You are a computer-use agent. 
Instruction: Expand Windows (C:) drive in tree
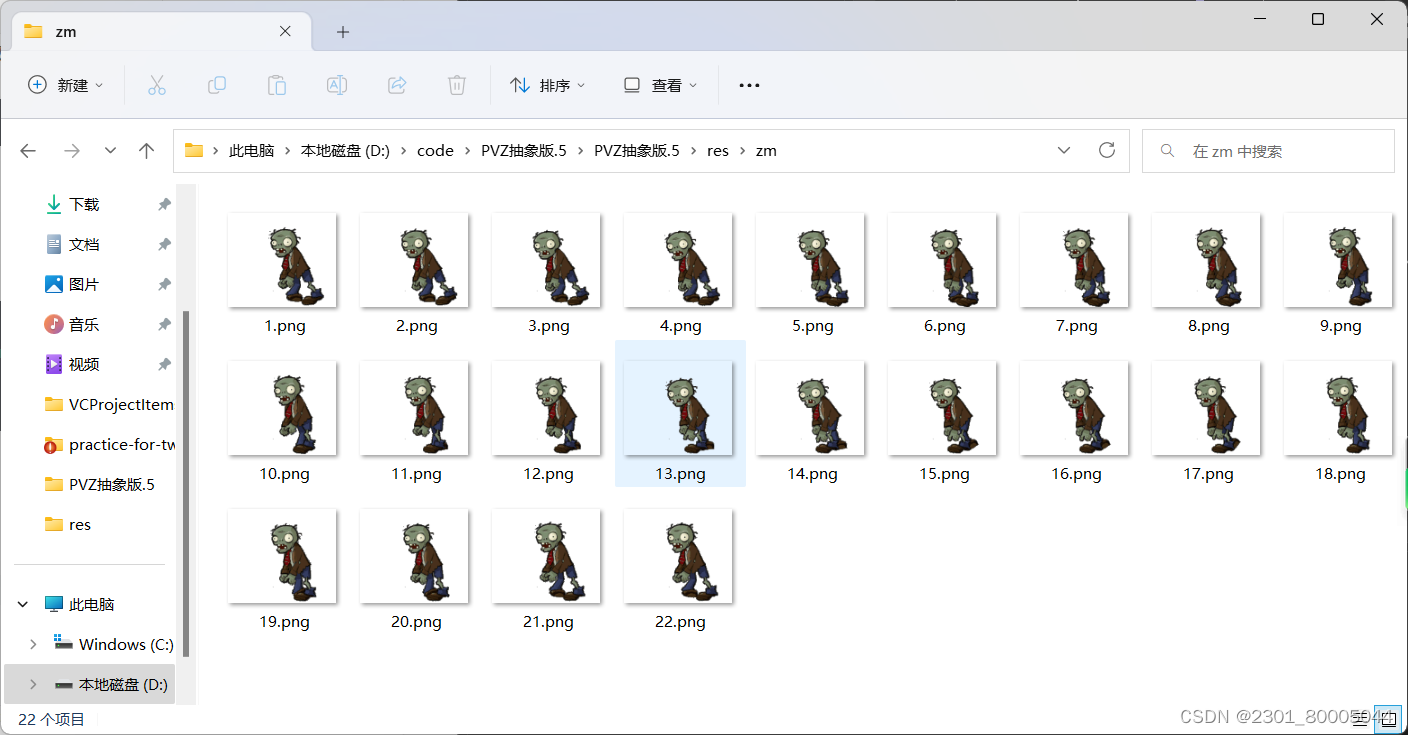coord(33,644)
